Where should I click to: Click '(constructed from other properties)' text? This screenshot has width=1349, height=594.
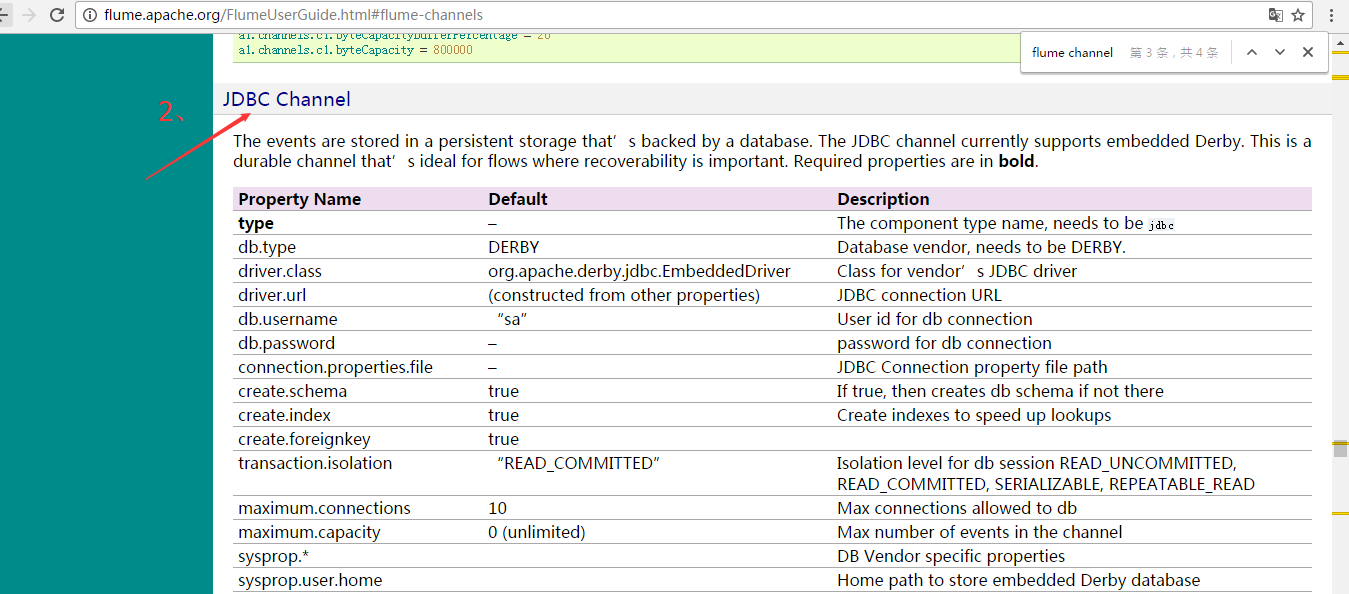click(x=624, y=295)
